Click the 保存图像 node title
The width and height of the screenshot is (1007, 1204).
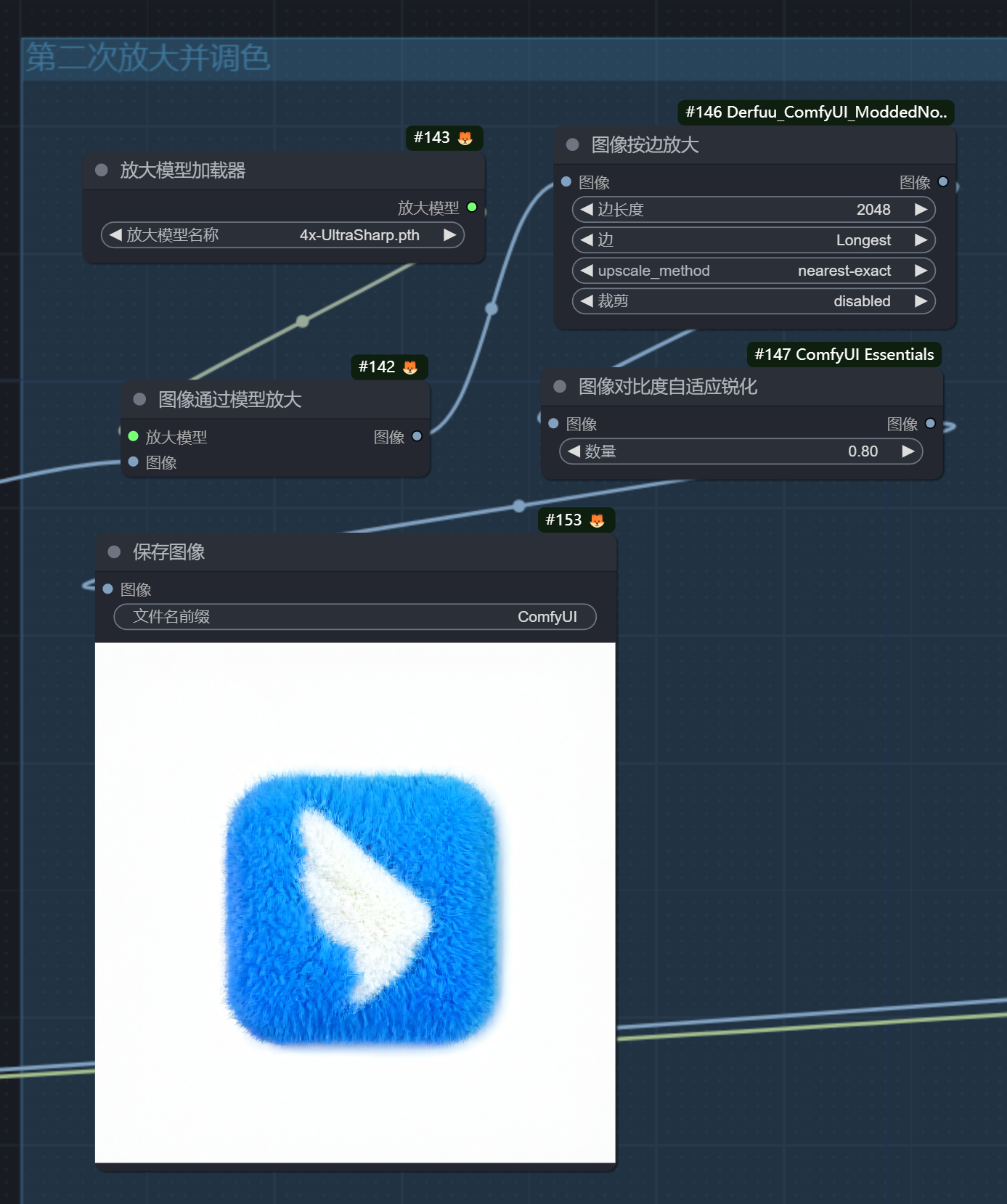click(x=168, y=552)
